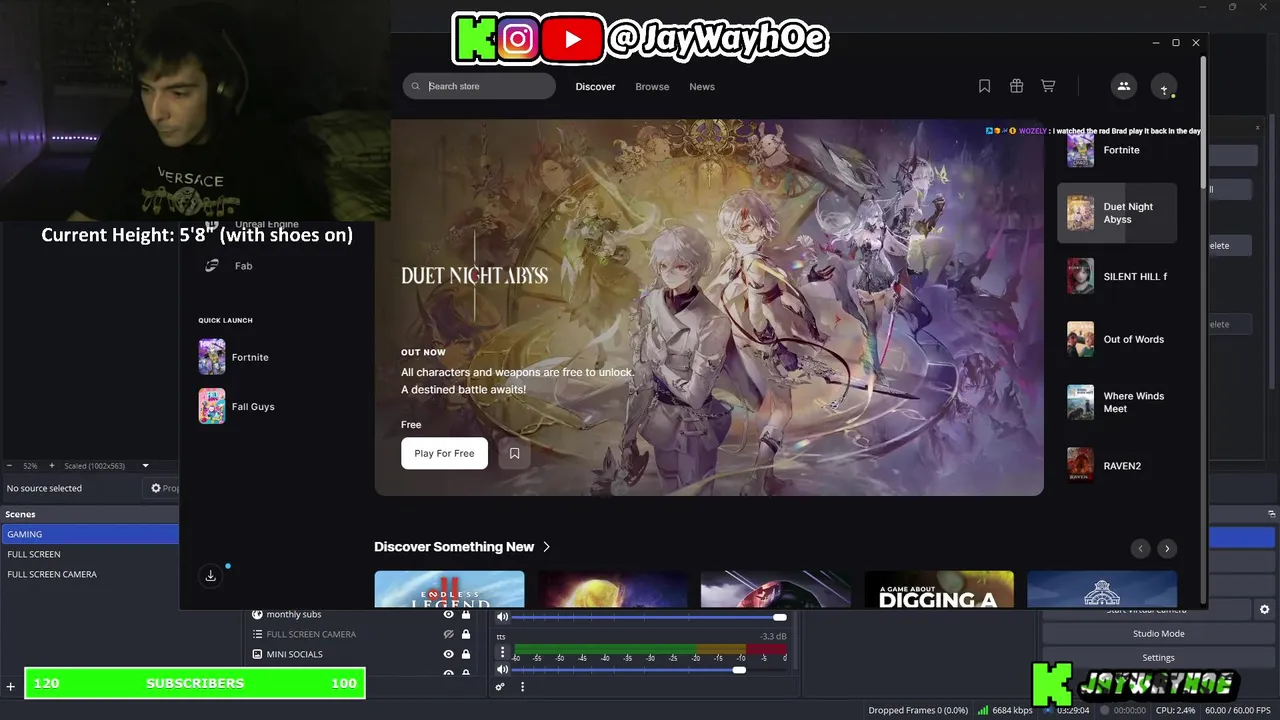This screenshot has height=720, width=1280.
Task: Expand Discover Something New chevron
Action: click(546, 547)
